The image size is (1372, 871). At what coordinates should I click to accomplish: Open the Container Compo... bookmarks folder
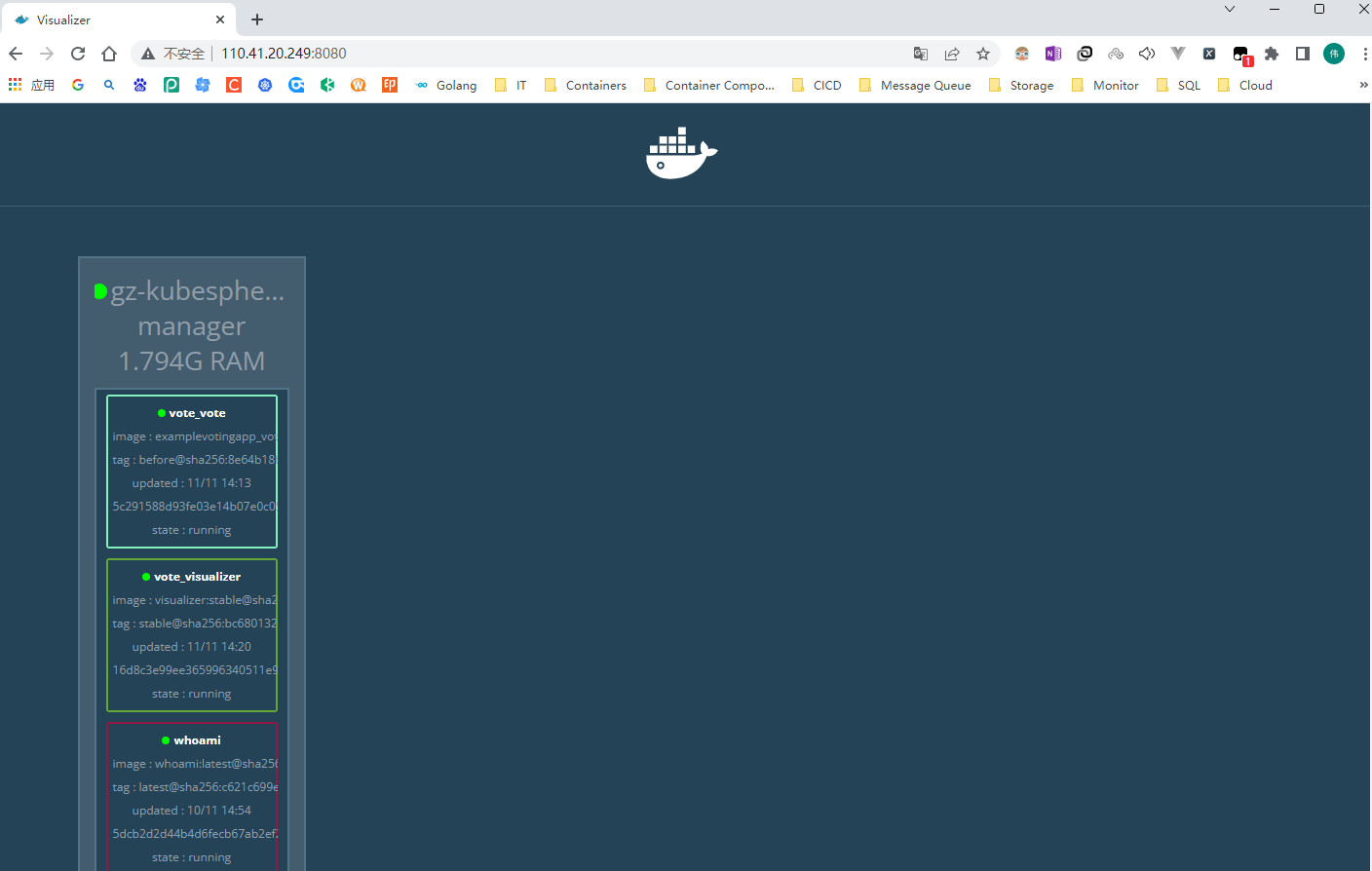(709, 85)
